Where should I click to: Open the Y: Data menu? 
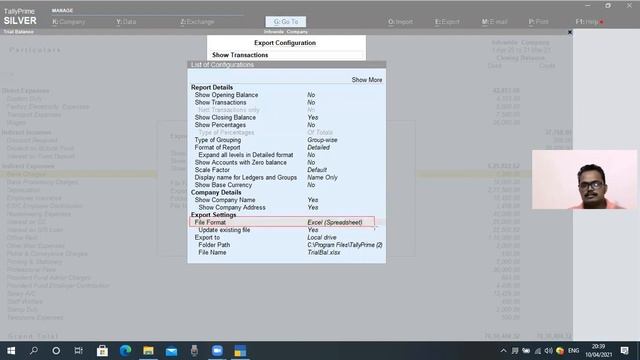pyautogui.click(x=126, y=22)
